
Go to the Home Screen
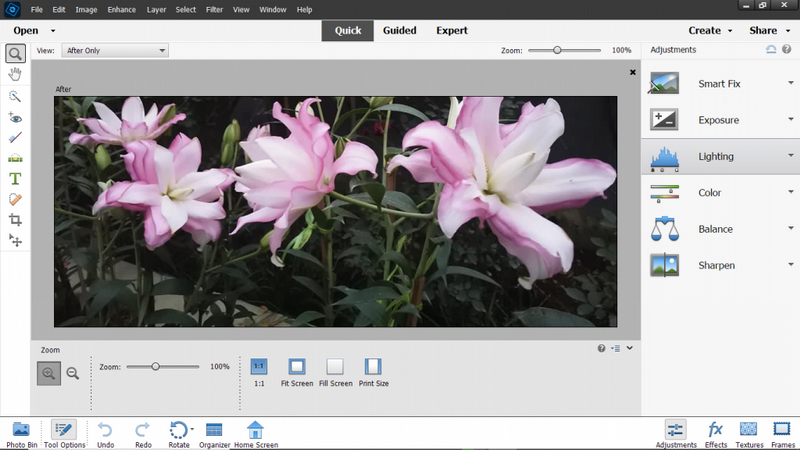tap(256, 434)
